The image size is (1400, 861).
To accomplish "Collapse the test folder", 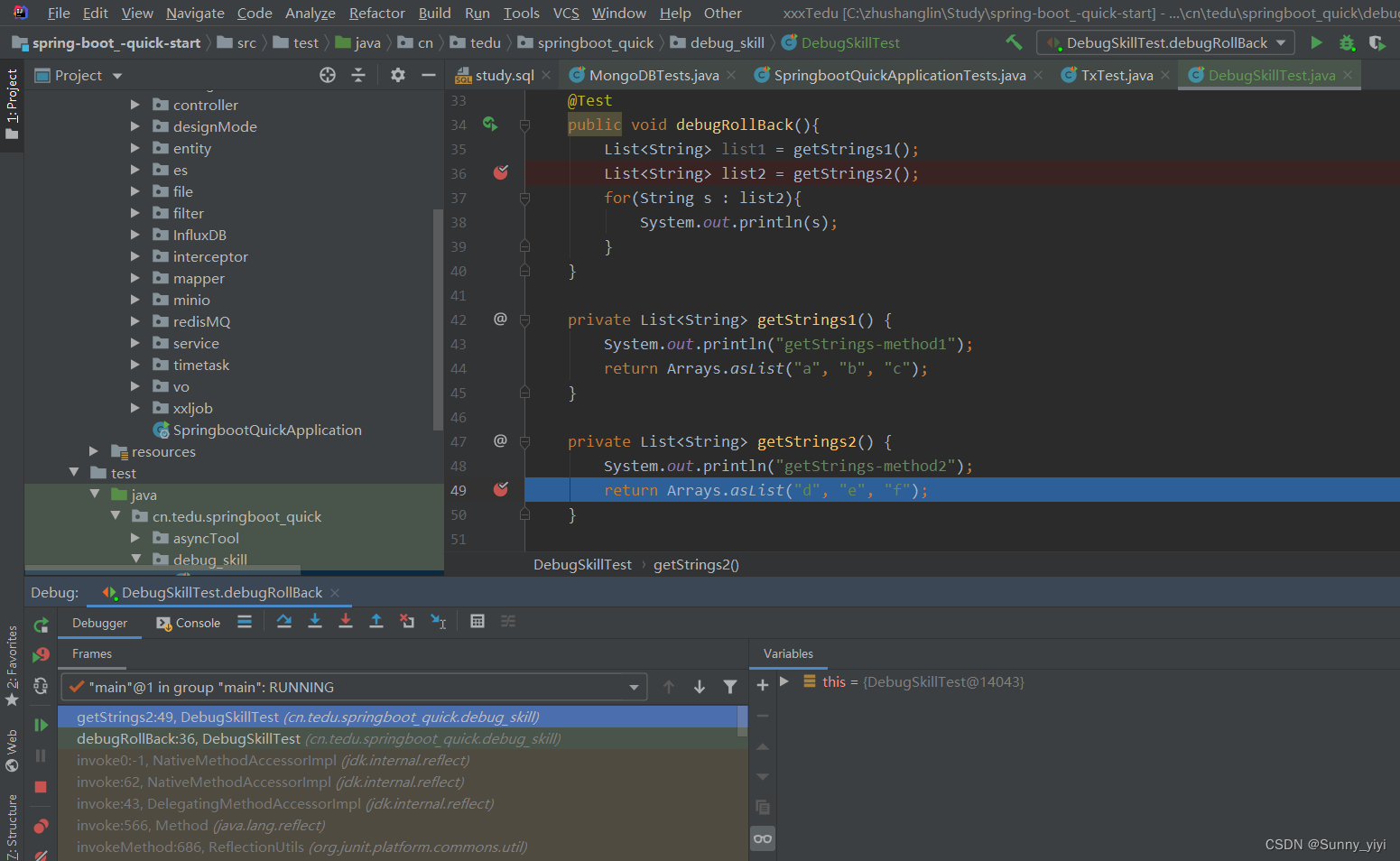I will click(73, 473).
